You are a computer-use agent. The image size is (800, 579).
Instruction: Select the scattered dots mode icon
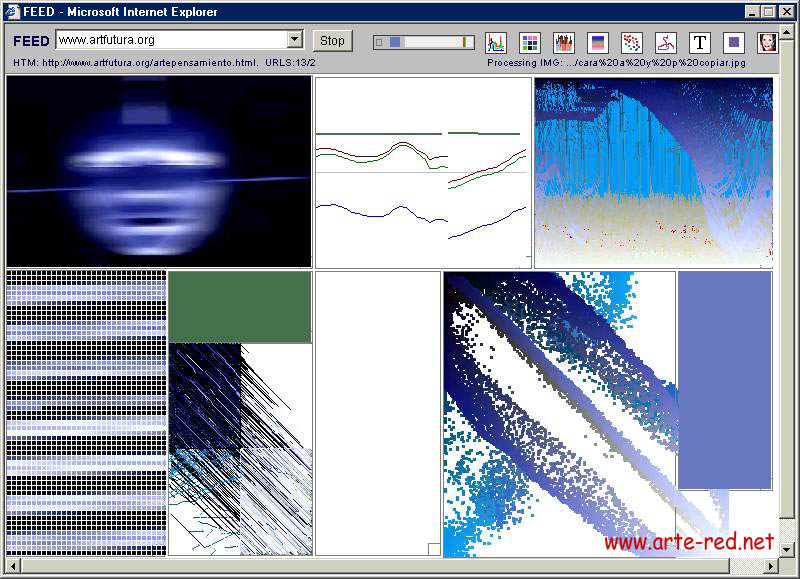[x=632, y=42]
